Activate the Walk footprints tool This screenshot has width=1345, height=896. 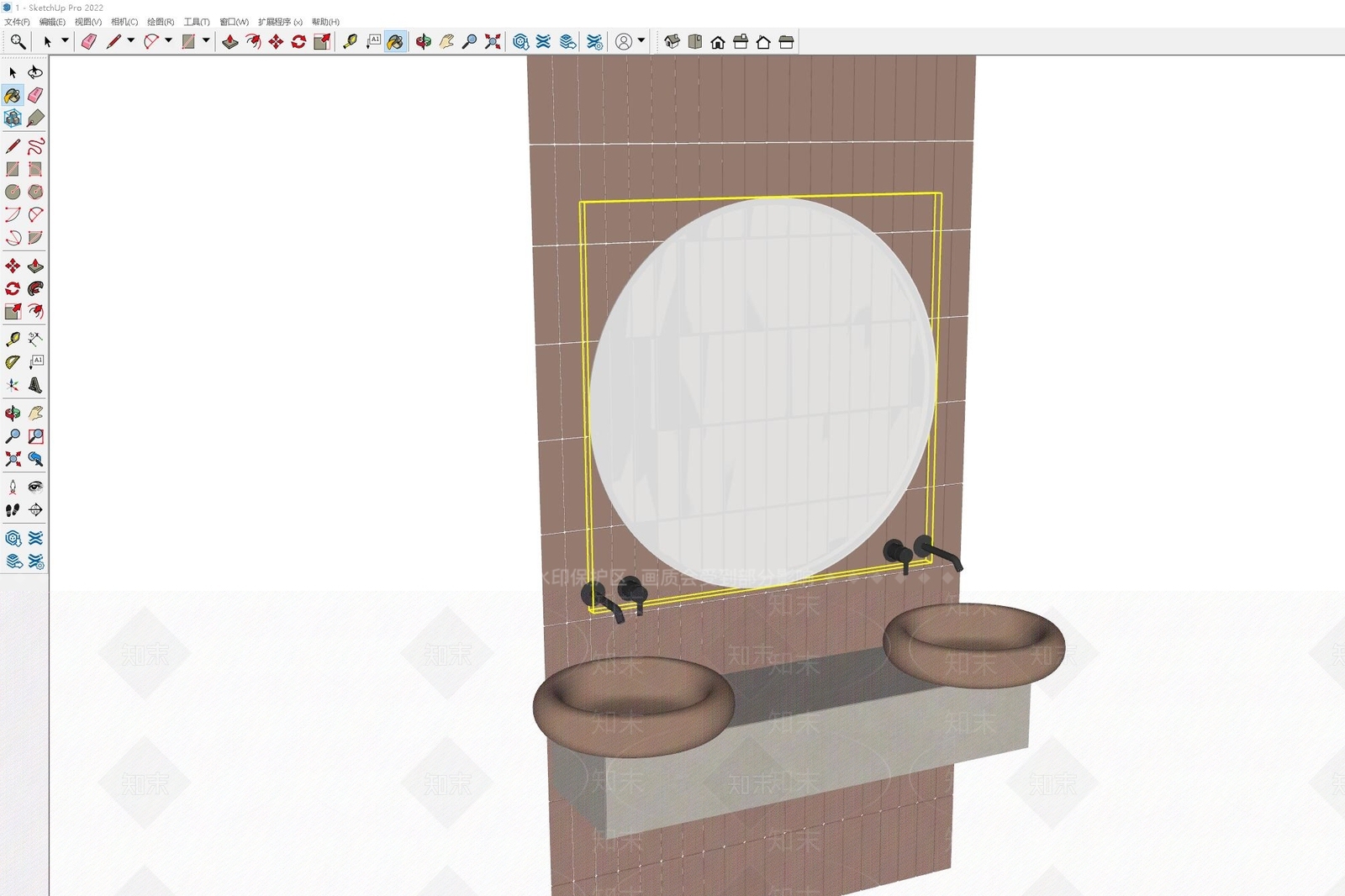coord(13,509)
